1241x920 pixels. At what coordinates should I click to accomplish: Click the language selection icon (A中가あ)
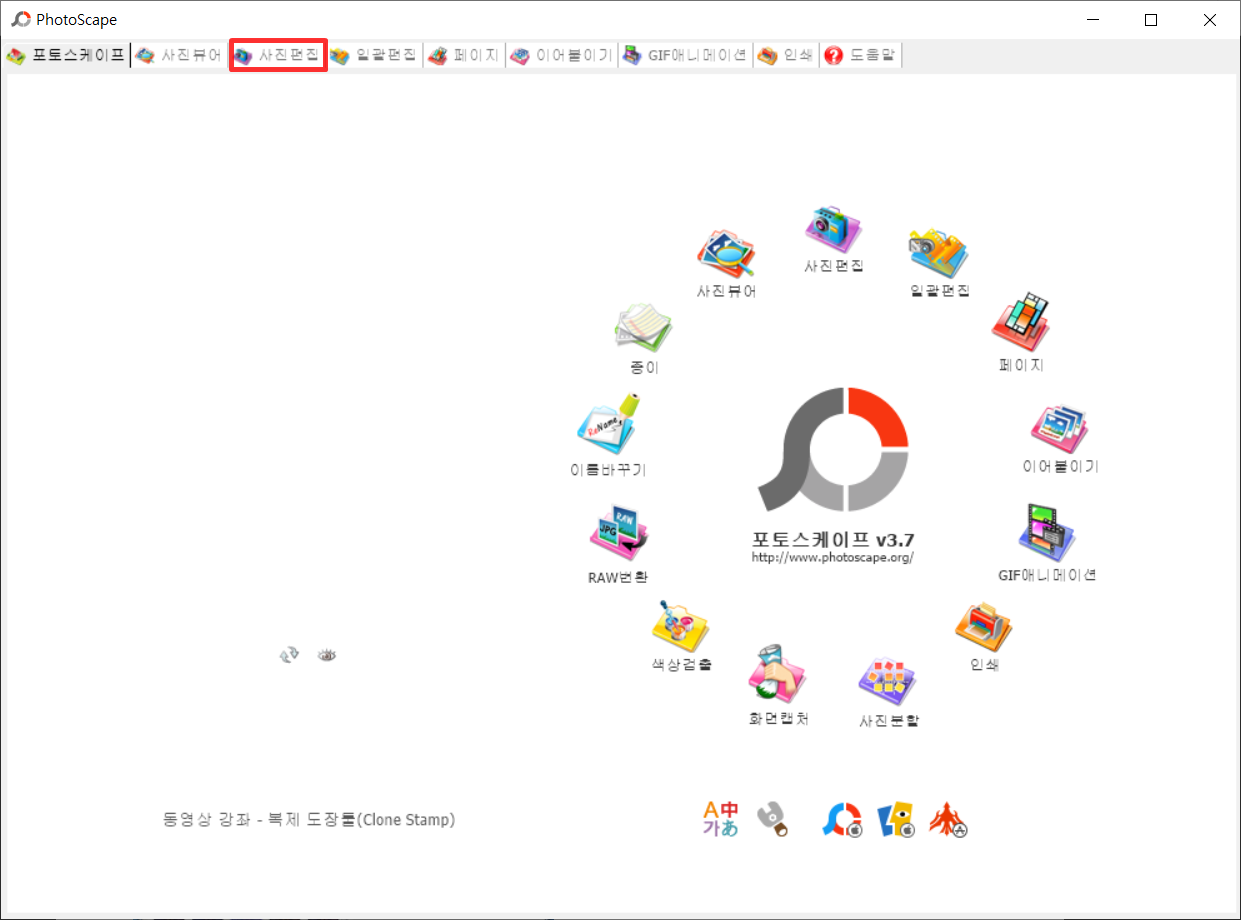720,819
